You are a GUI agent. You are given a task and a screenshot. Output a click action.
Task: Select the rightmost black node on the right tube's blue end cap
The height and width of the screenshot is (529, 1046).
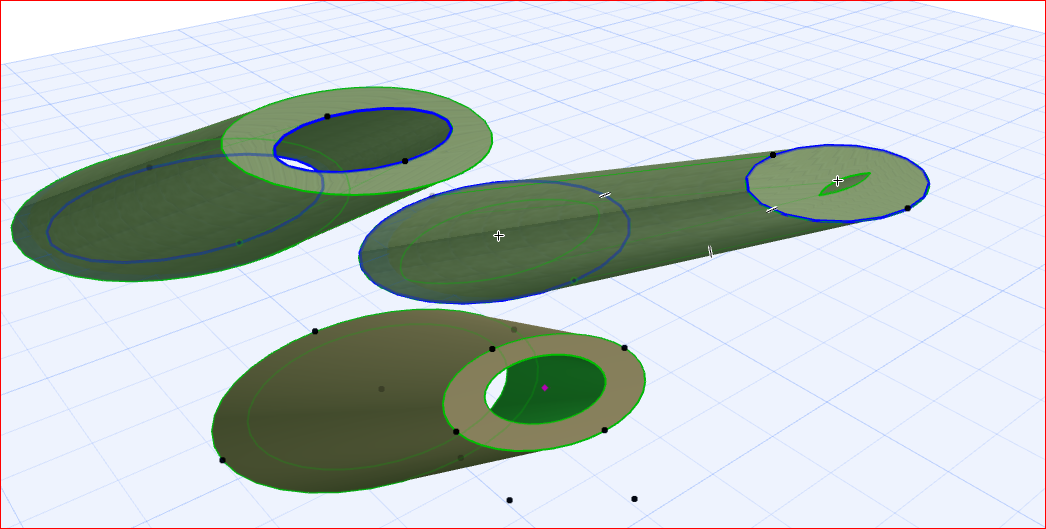click(907, 208)
